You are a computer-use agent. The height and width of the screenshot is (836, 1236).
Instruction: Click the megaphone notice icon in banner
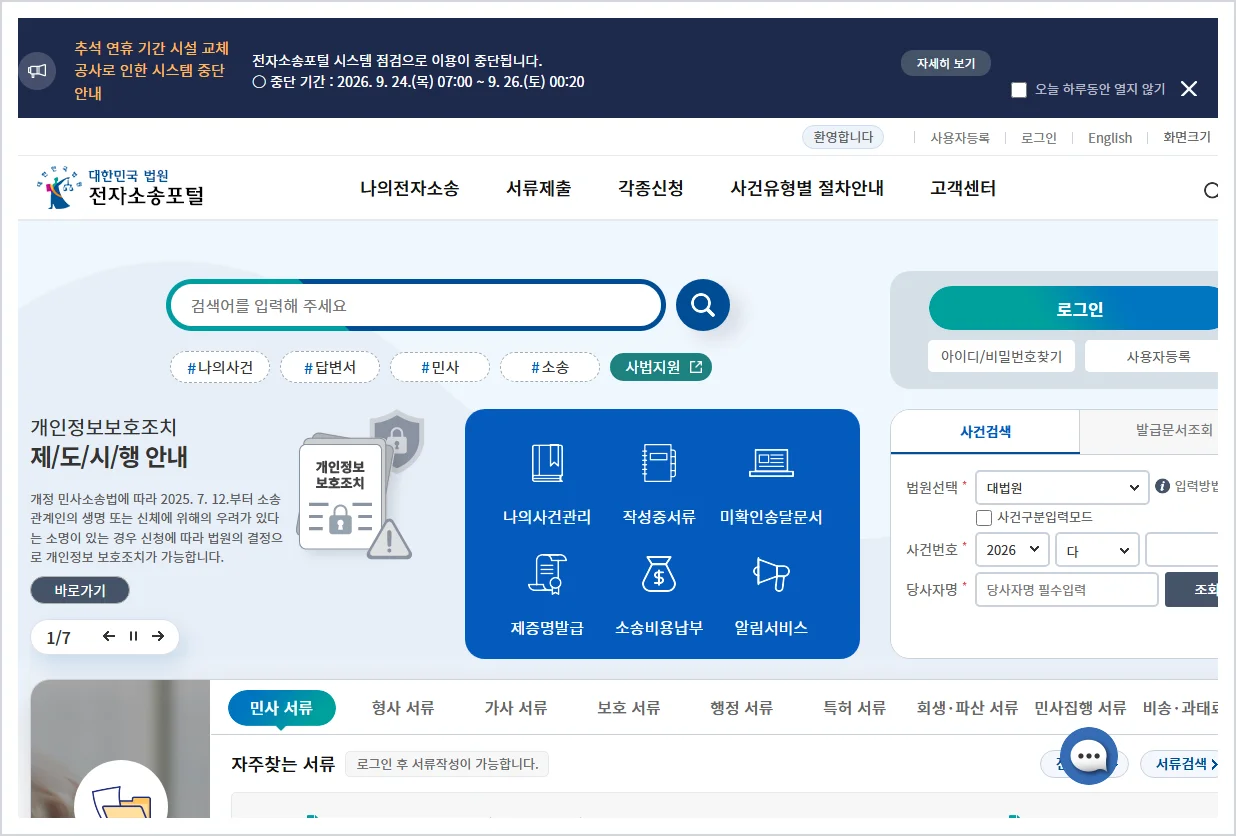[x=37, y=71]
